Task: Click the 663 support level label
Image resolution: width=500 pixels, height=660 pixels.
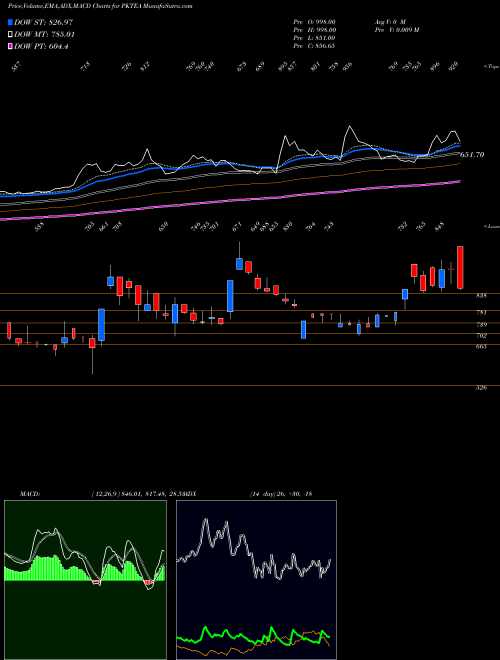Action: click(481, 346)
